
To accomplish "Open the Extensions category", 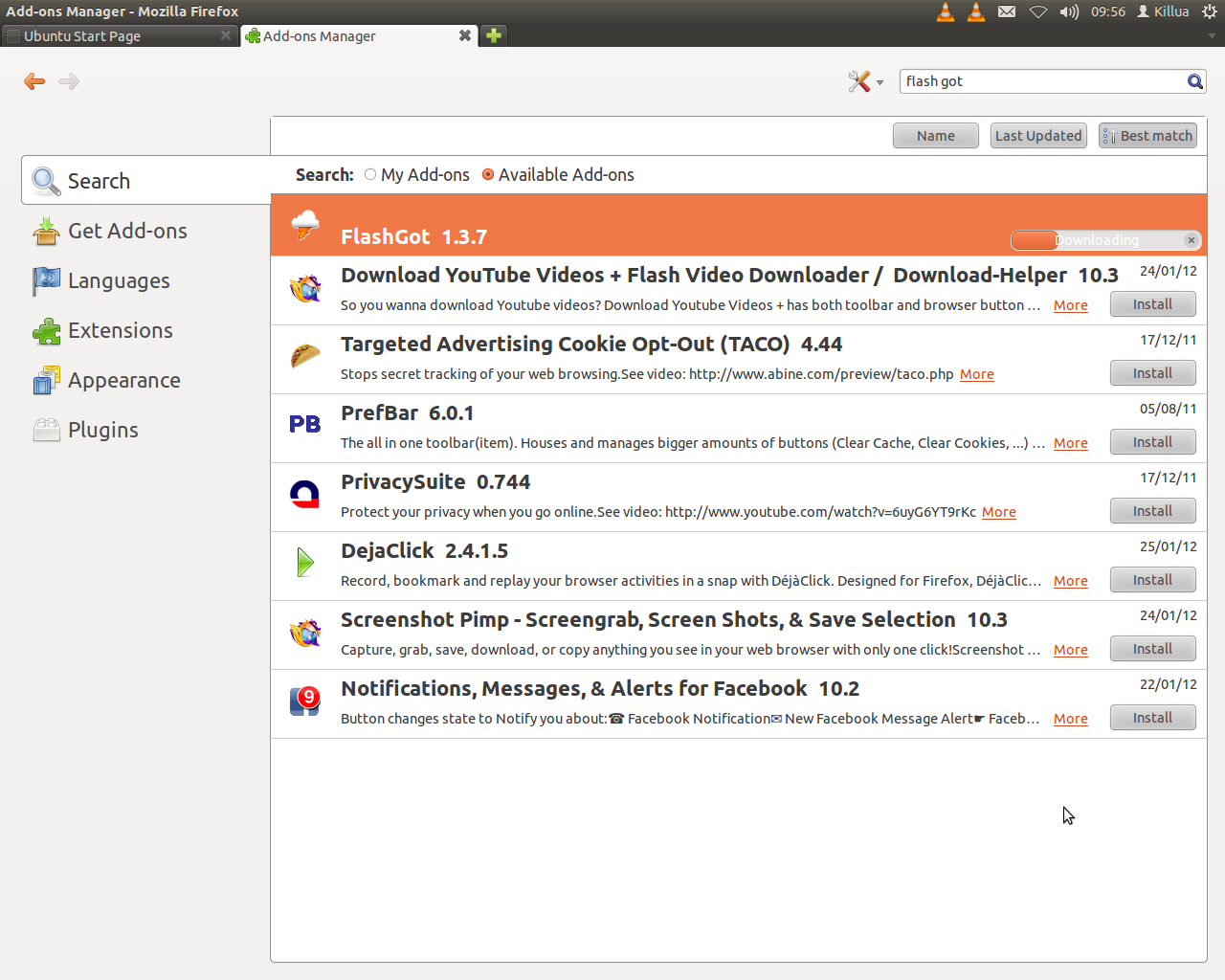I will [x=146, y=330].
